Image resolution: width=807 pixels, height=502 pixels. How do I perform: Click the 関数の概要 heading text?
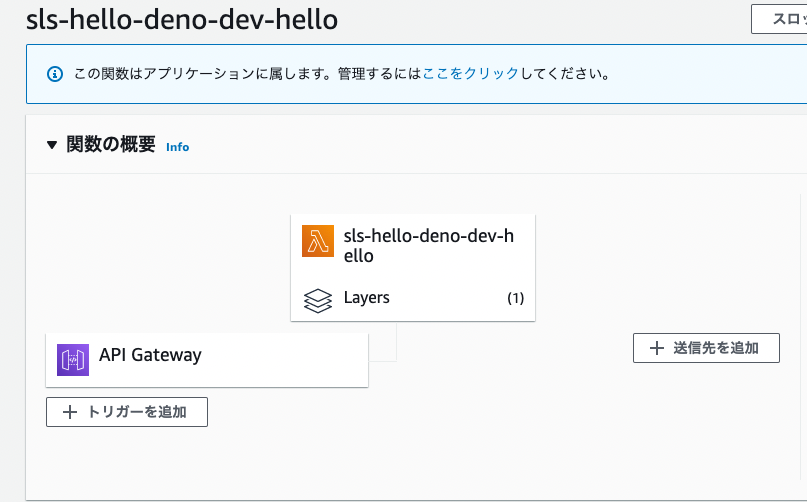[x=111, y=144]
